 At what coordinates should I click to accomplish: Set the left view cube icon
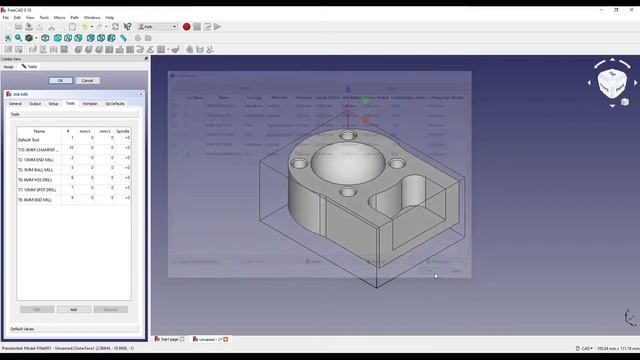pos(111,38)
